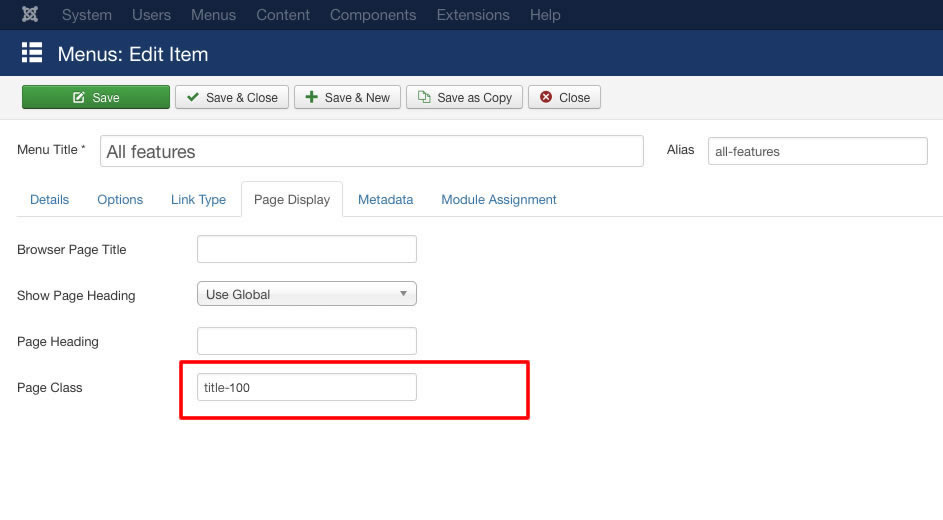Click the menu list icon beside page title
Image resolution: width=943 pixels, height=520 pixels.
[32, 53]
